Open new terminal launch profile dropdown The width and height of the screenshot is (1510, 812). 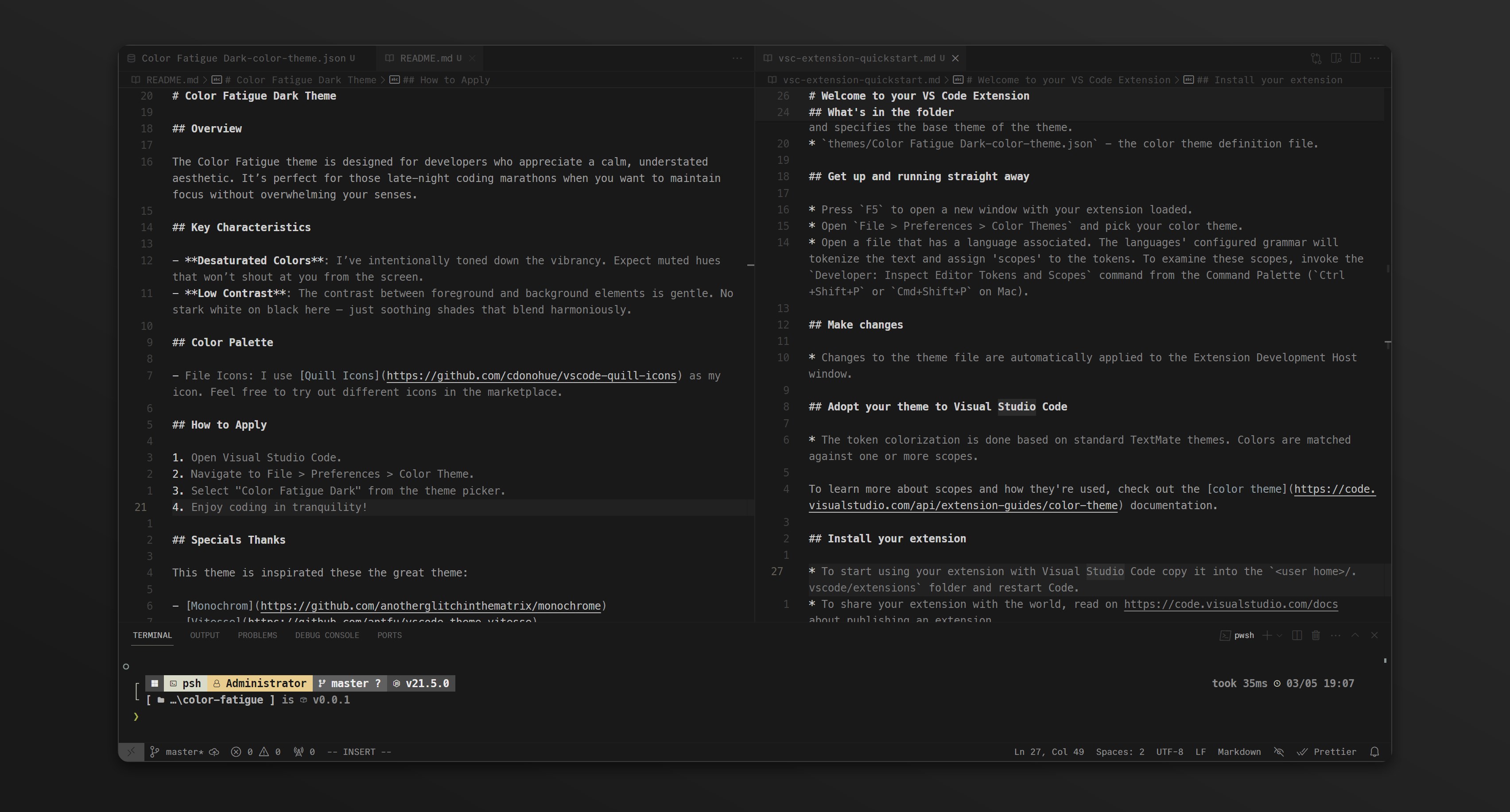[x=1279, y=635]
